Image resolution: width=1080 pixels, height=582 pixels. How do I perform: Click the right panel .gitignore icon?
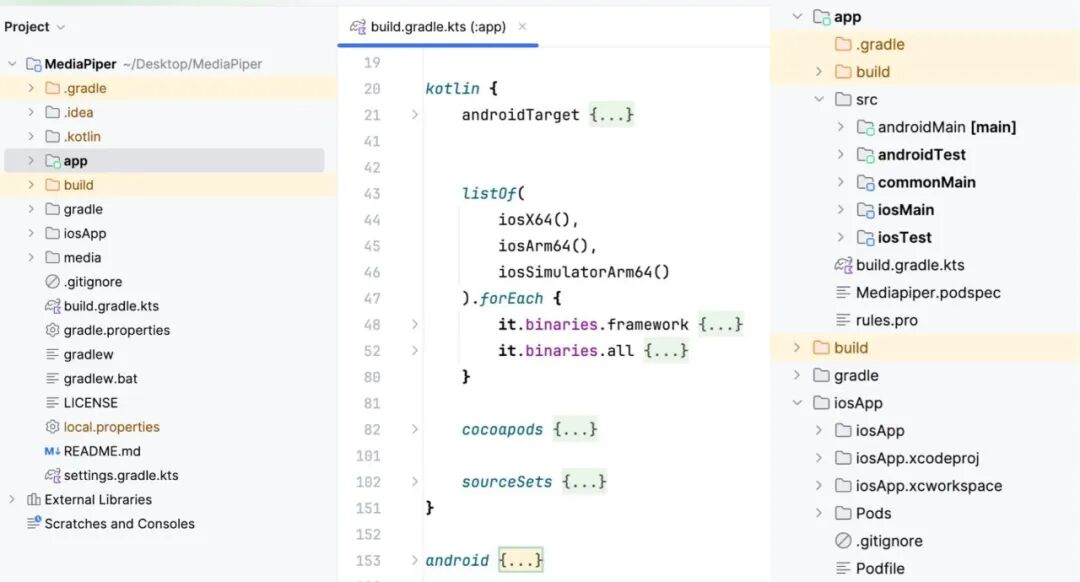pyautogui.click(x=843, y=541)
